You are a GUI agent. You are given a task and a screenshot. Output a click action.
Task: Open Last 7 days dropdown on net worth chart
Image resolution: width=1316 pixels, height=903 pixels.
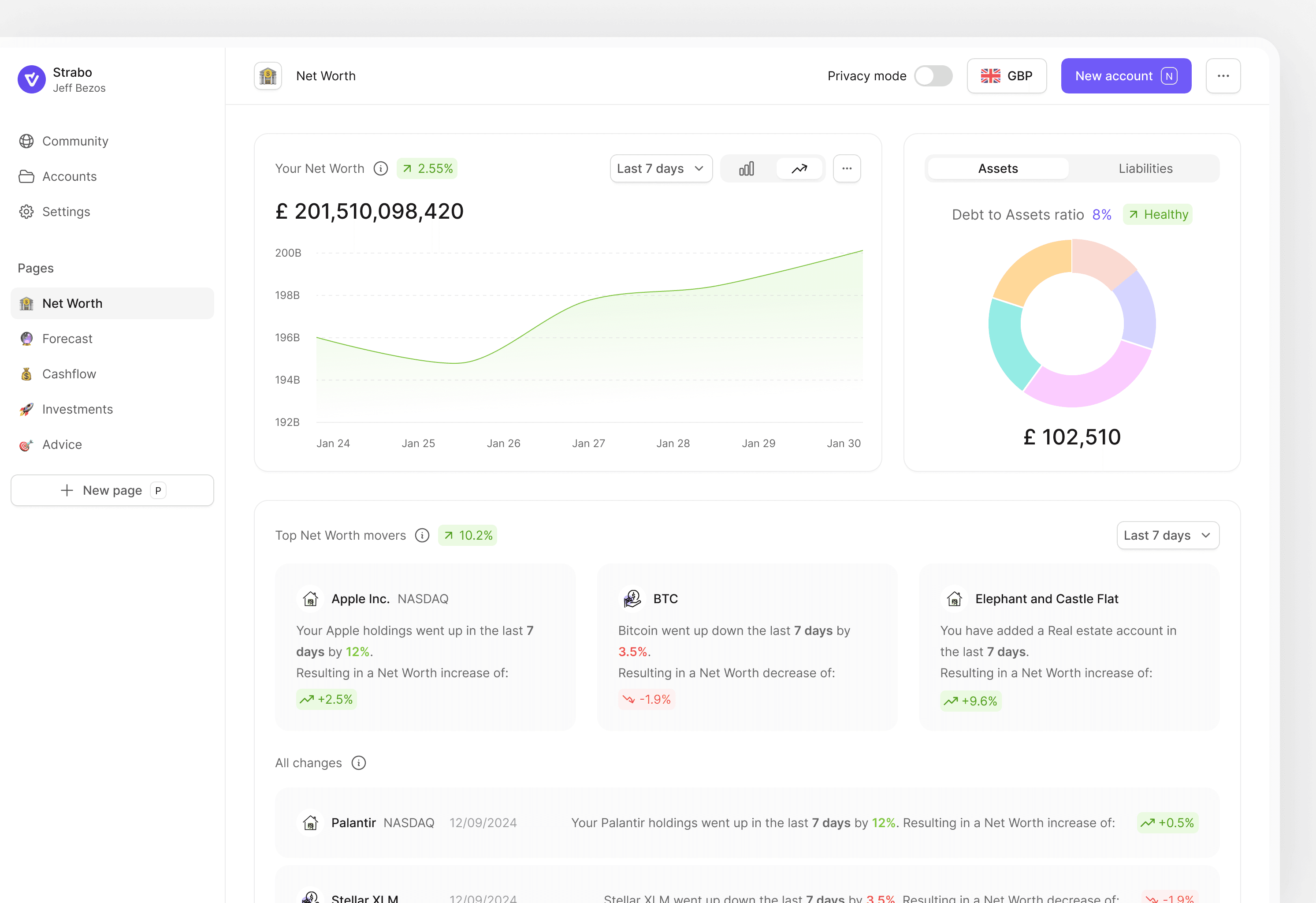[660, 169]
